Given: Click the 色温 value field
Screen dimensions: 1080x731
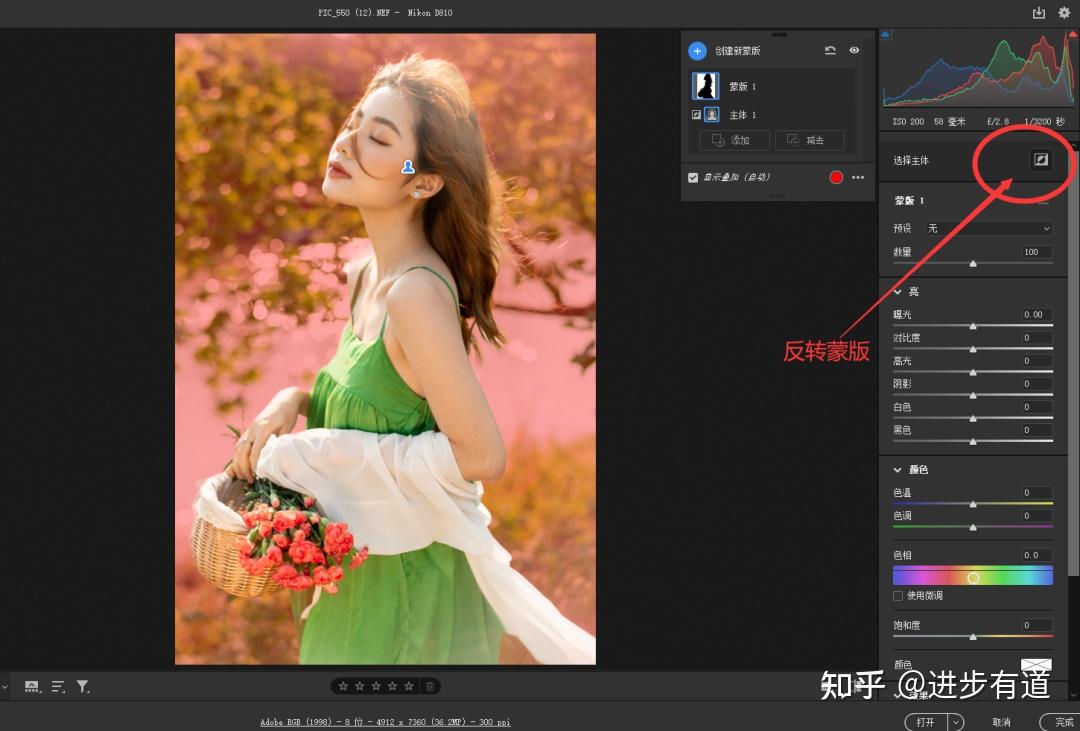Looking at the screenshot, I should click(1037, 493).
